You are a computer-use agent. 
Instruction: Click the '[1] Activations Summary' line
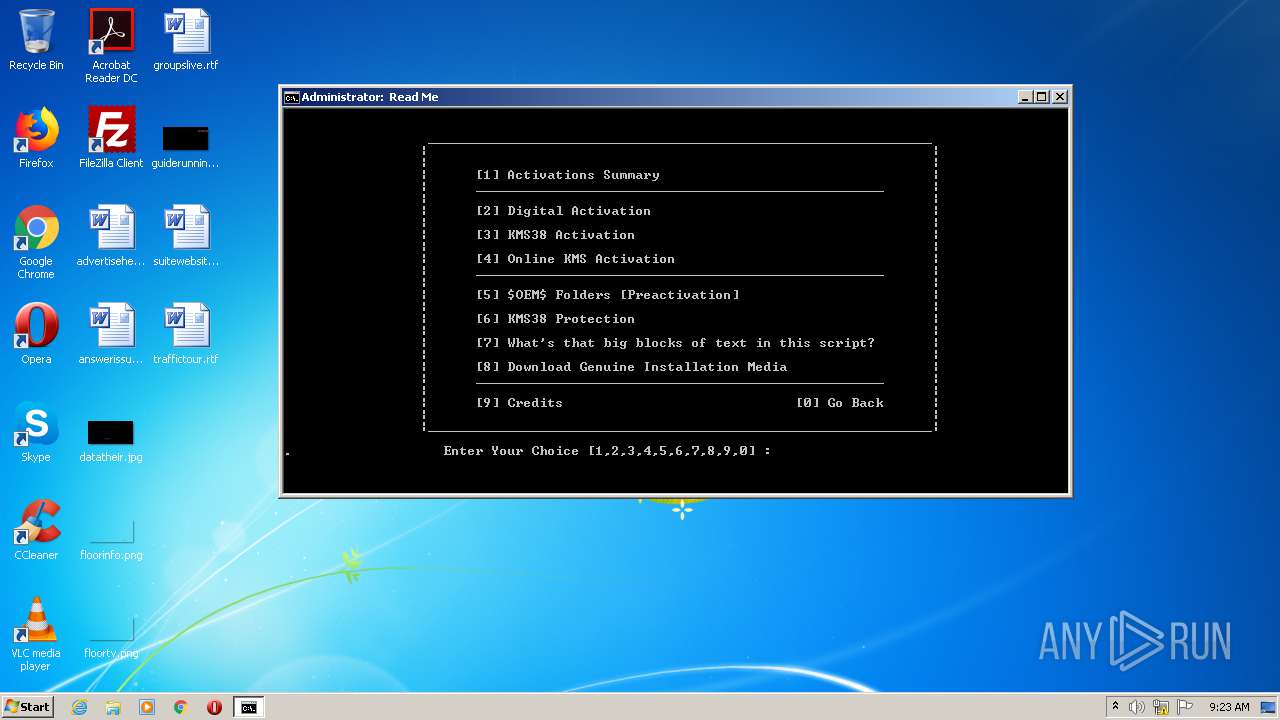click(x=567, y=175)
